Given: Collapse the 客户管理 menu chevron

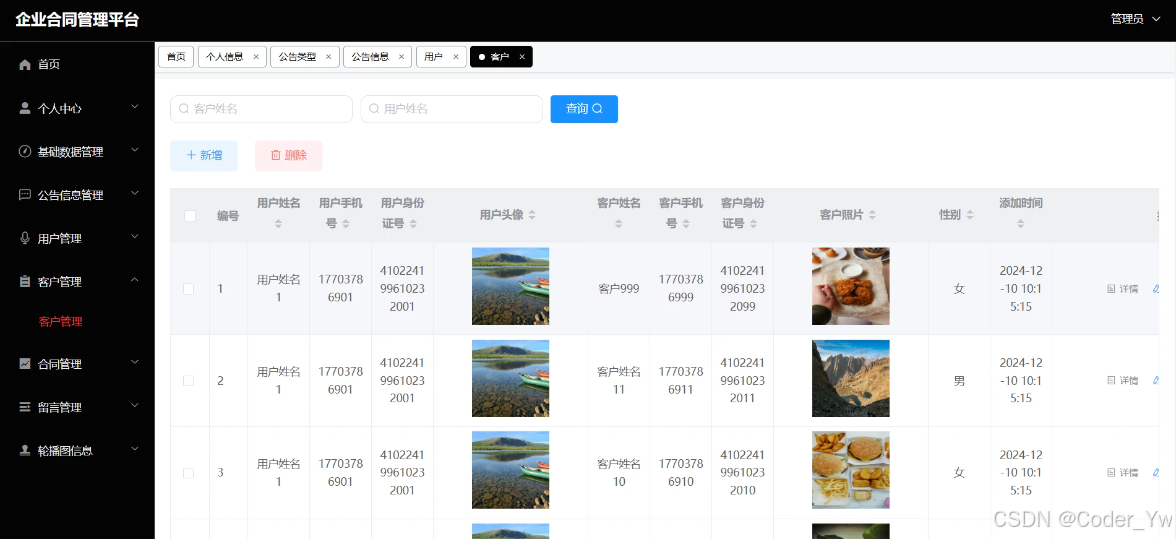Looking at the screenshot, I should (x=135, y=280).
